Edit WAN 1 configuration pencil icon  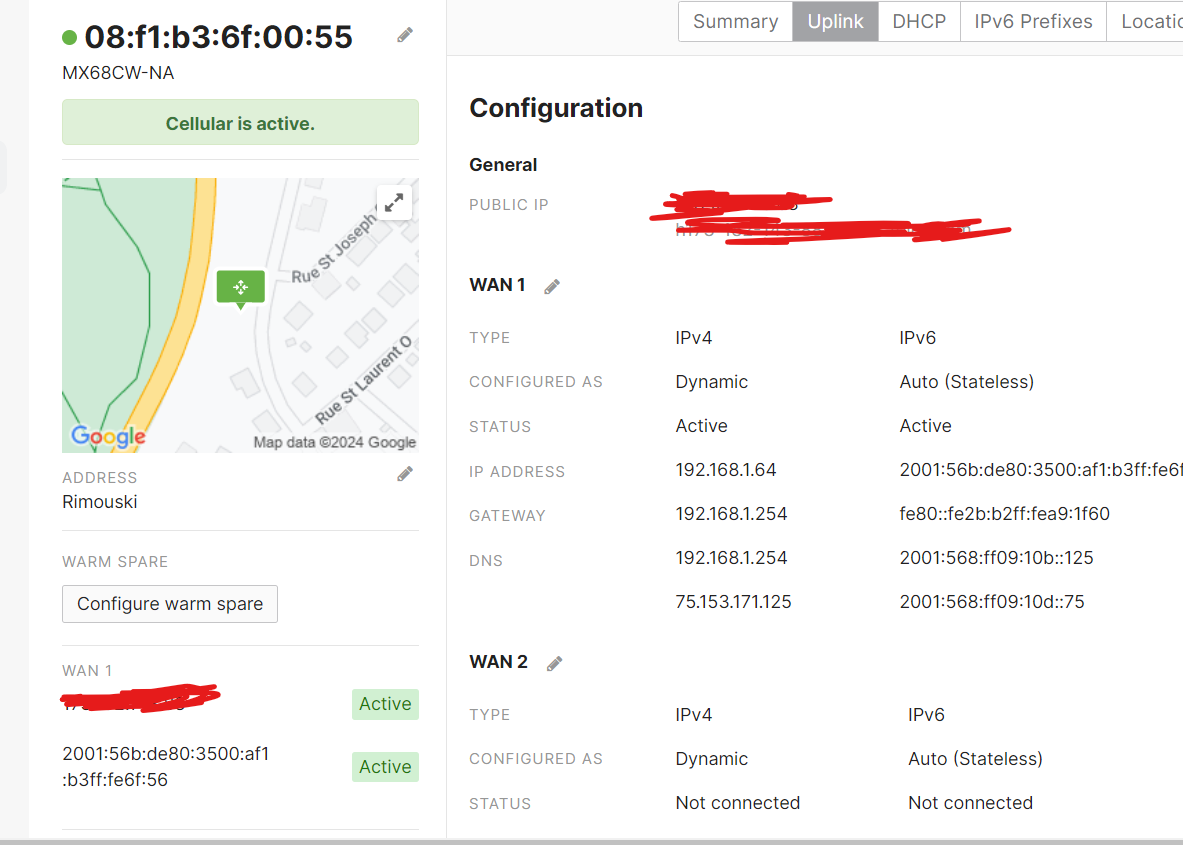[x=552, y=287]
